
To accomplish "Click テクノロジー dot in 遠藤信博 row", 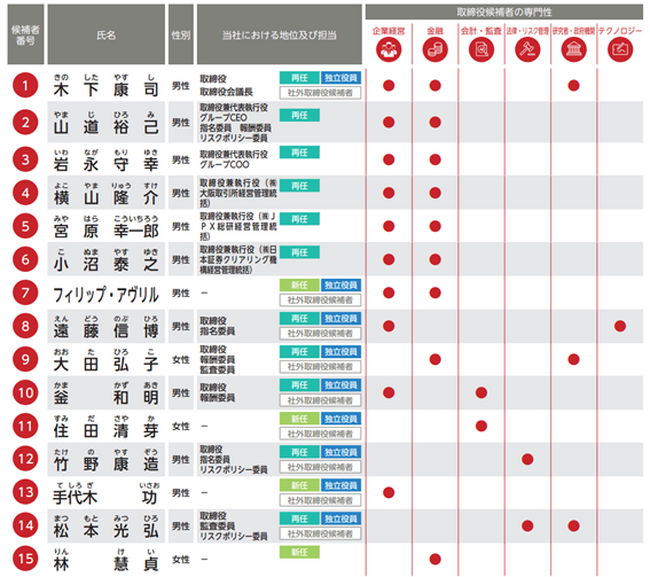I will coord(620,326).
